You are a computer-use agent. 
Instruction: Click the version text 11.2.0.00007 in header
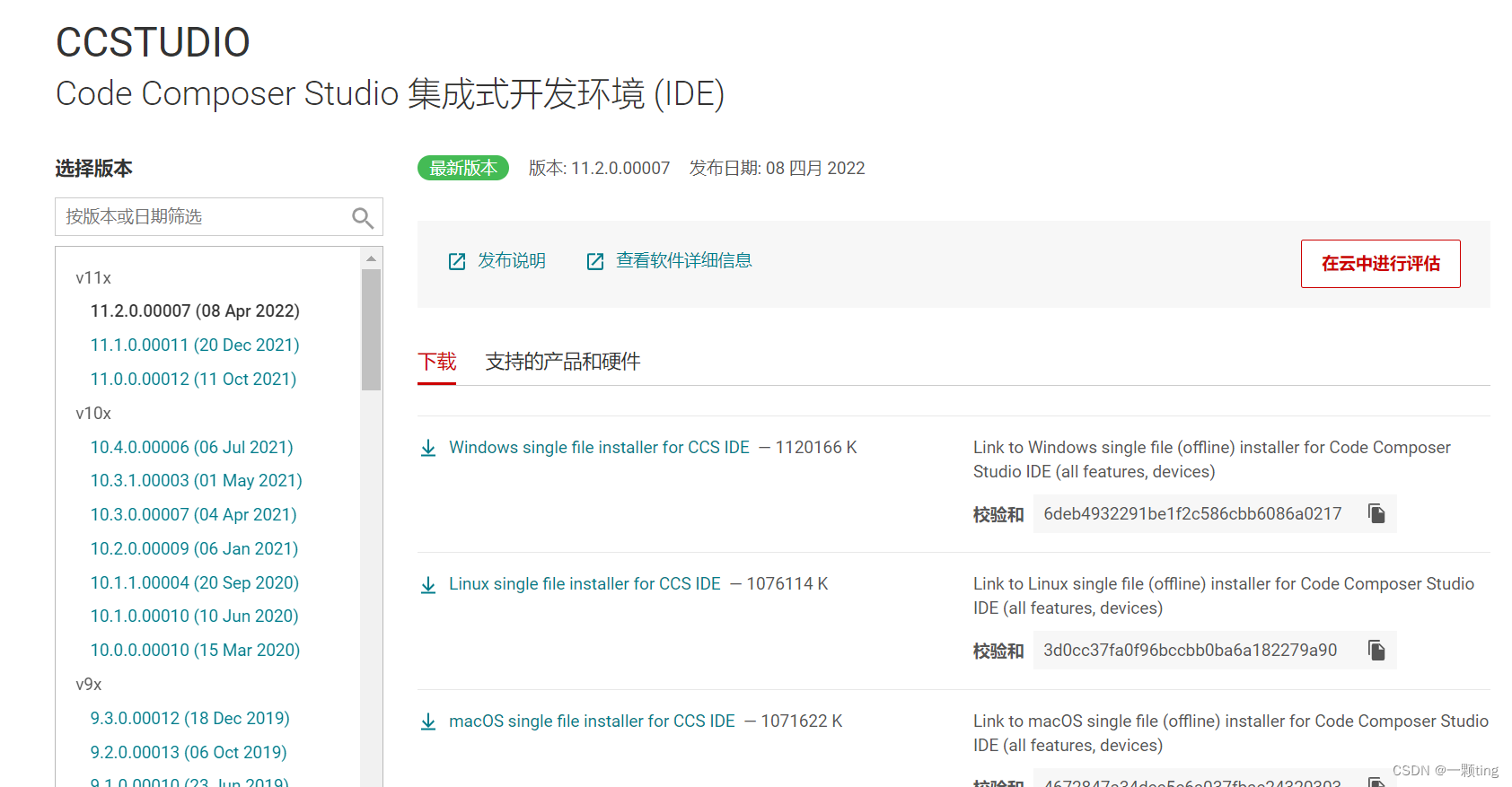tap(620, 168)
